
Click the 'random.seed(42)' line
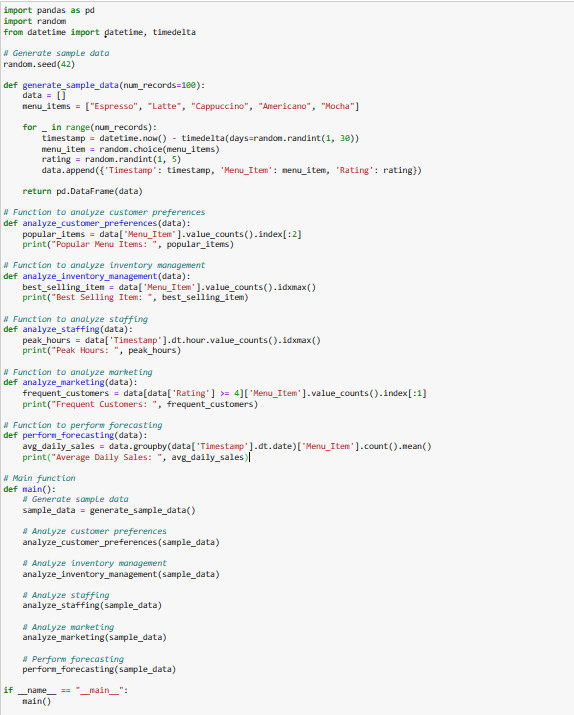39,64
